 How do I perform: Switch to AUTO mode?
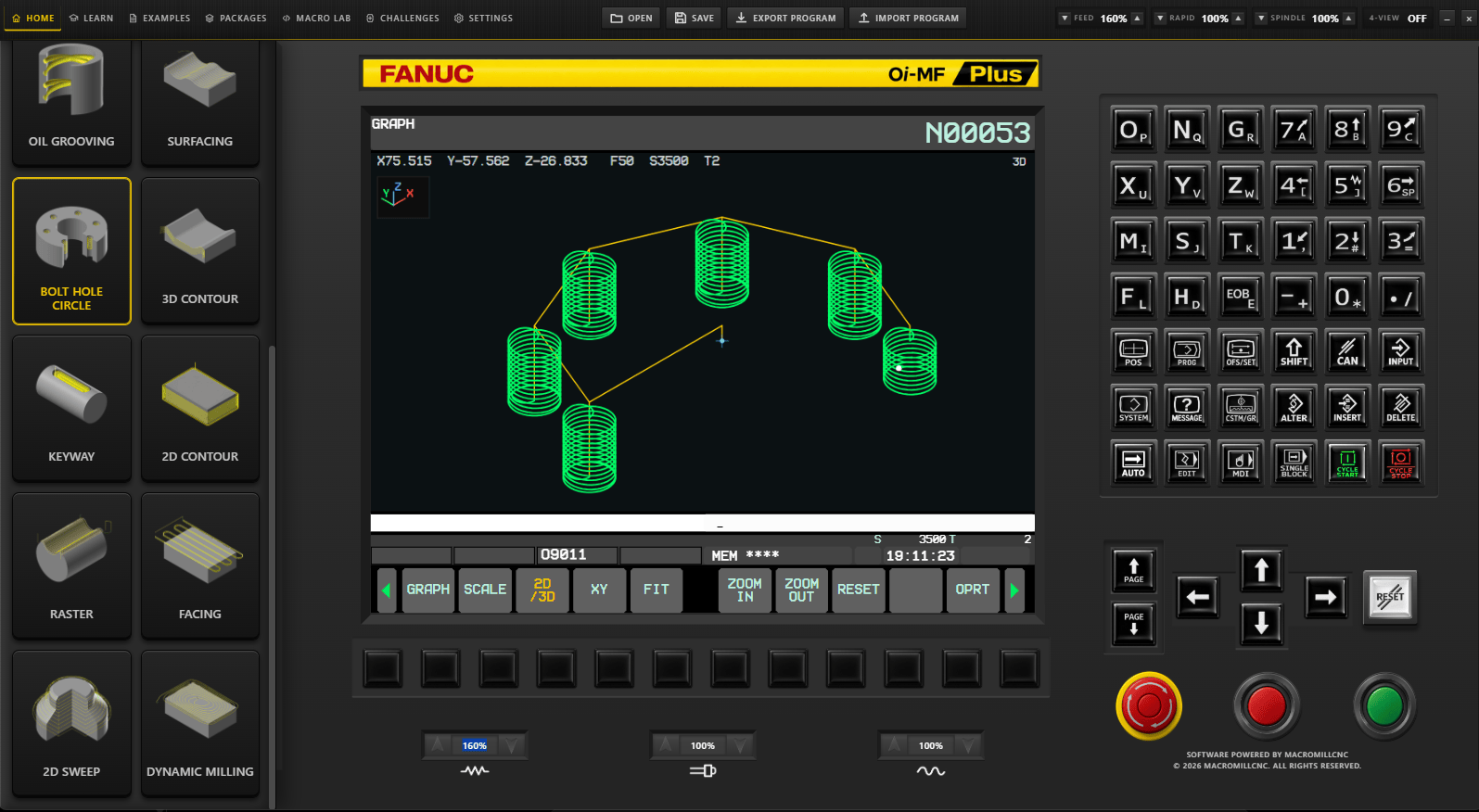point(1133,462)
